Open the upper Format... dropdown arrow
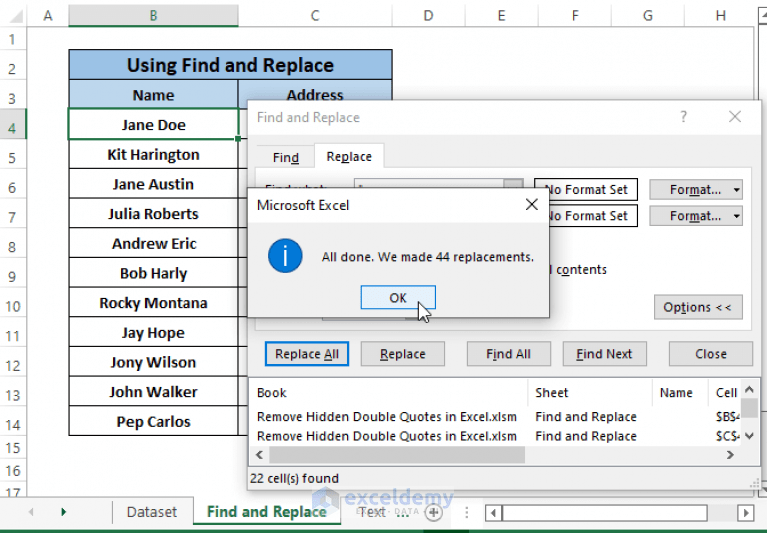767x533 pixels. point(736,190)
